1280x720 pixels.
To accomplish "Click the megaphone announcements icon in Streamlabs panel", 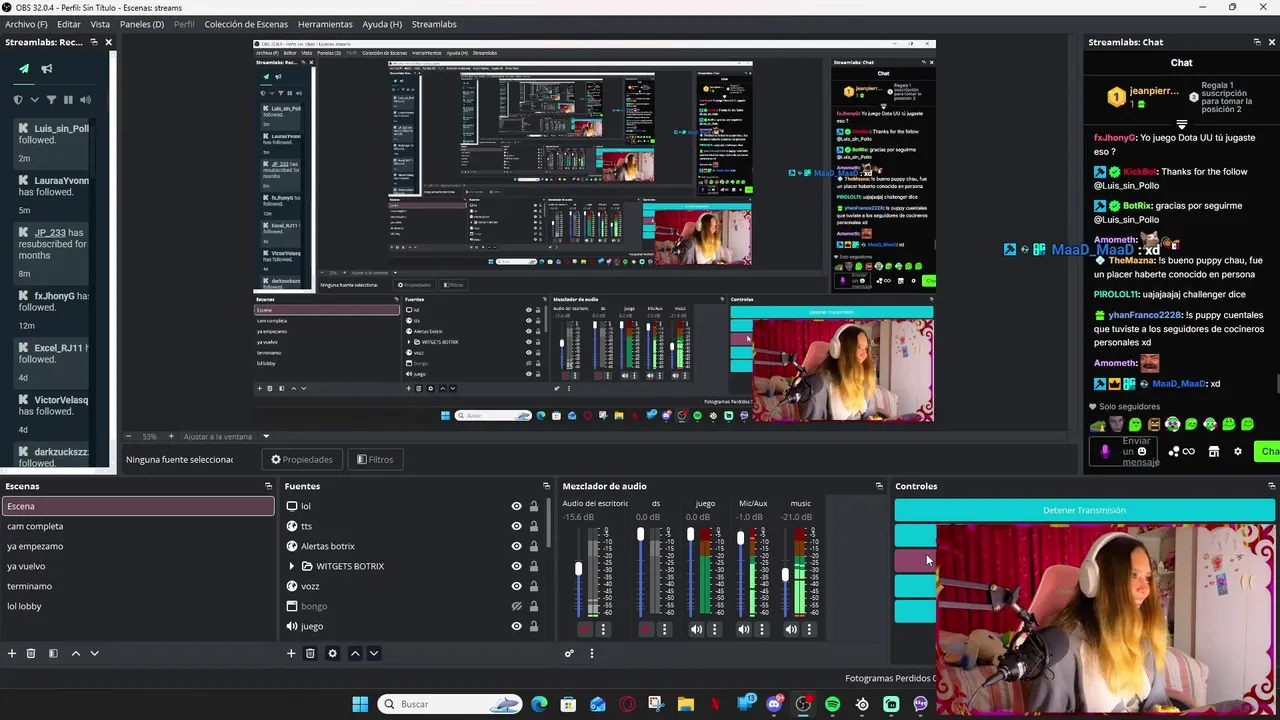I will click(x=47, y=69).
